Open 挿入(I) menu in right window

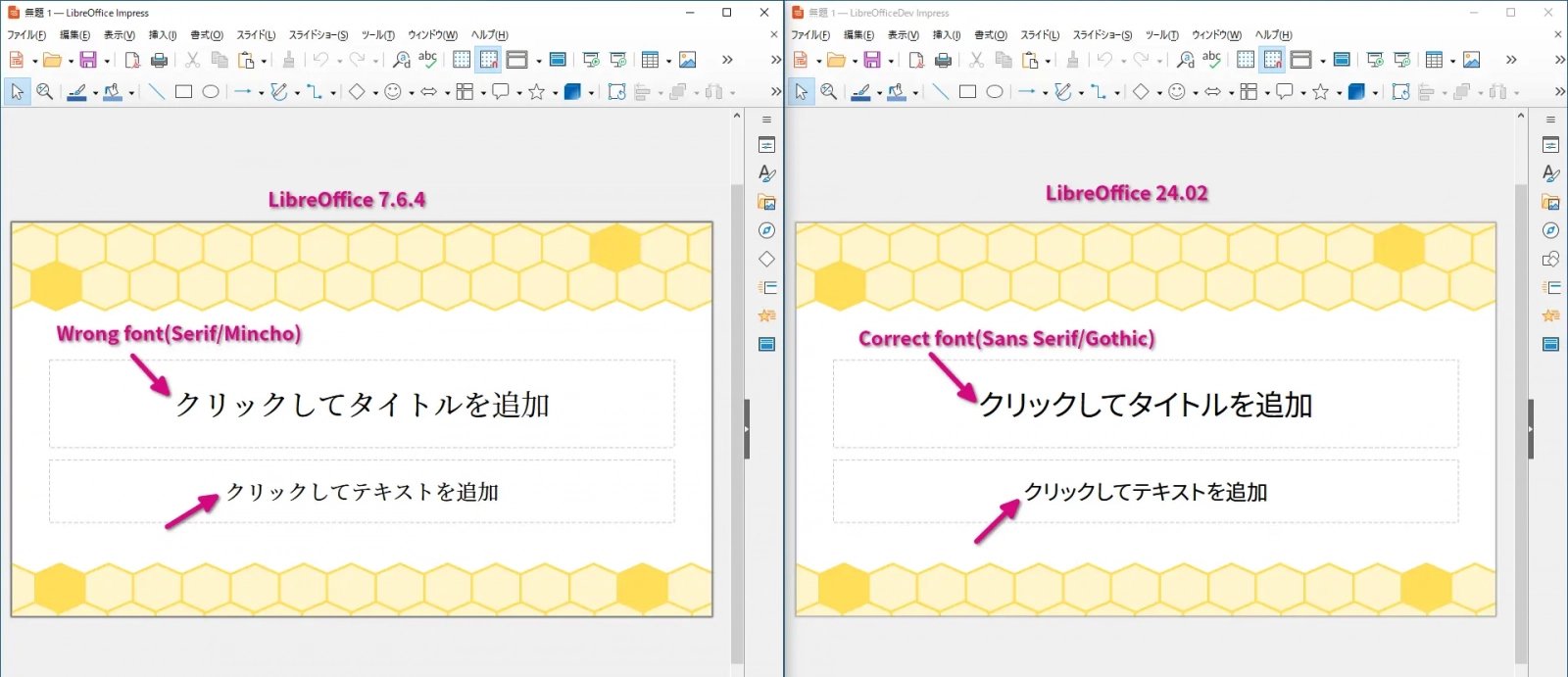tap(946, 35)
